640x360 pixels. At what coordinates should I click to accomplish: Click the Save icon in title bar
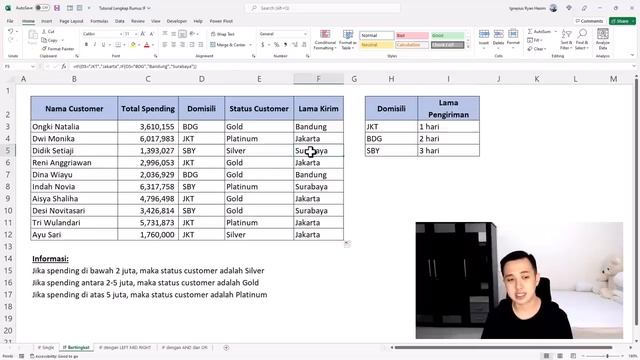pyautogui.click(x=57, y=8)
